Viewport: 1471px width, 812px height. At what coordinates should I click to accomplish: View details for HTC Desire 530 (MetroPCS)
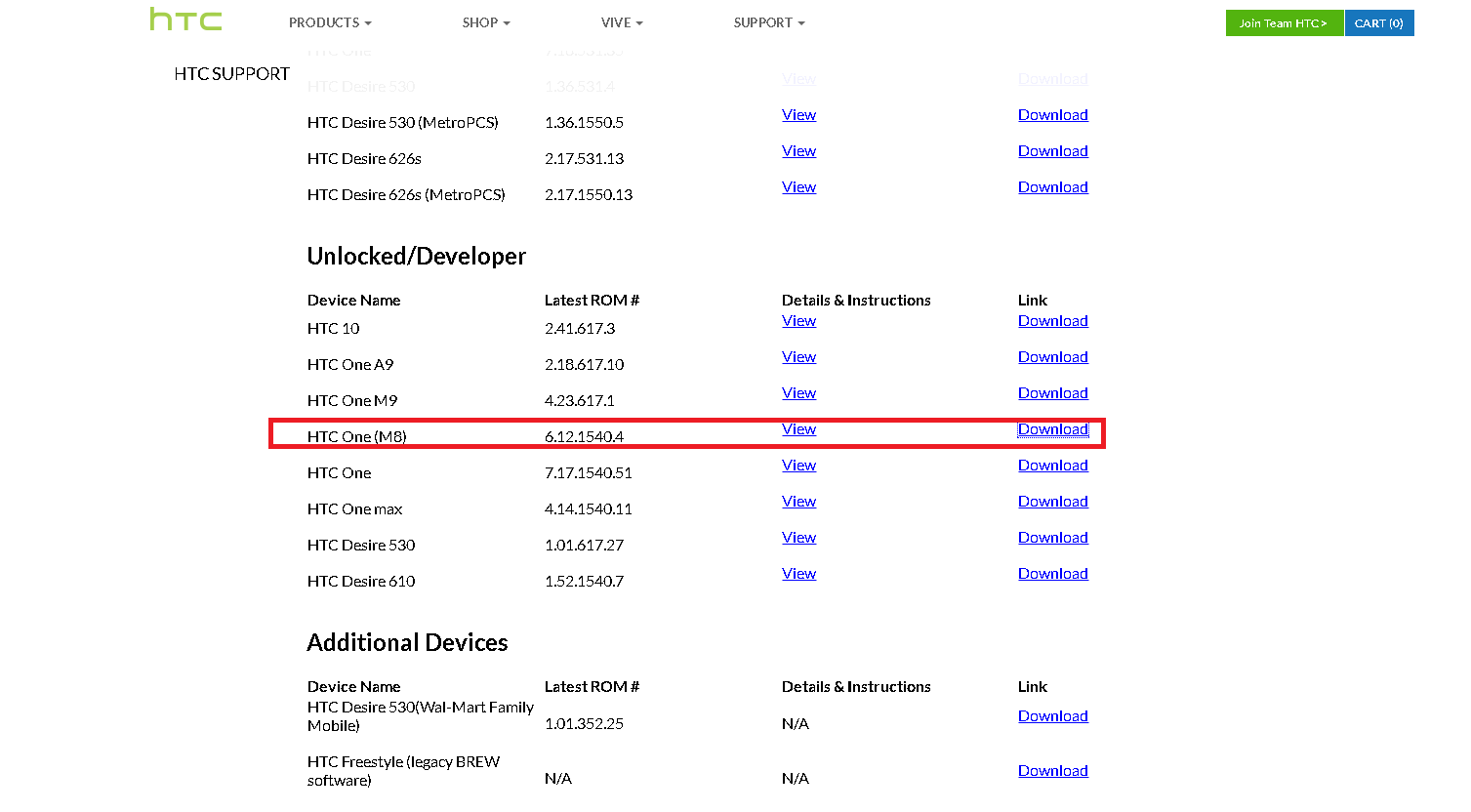click(x=798, y=115)
